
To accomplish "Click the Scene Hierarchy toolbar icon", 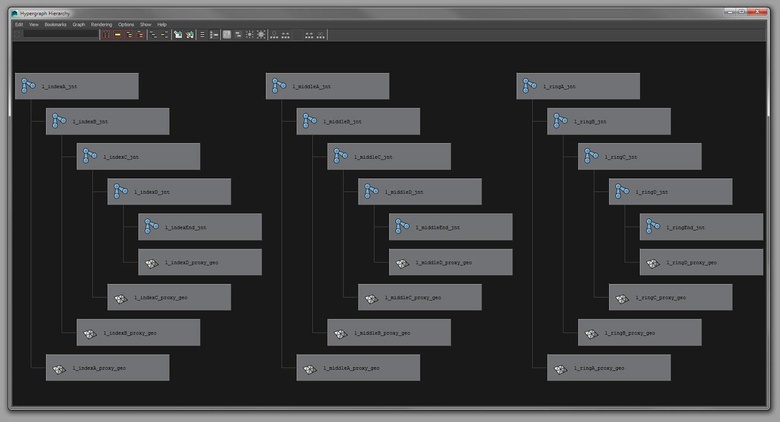I will click(177, 35).
